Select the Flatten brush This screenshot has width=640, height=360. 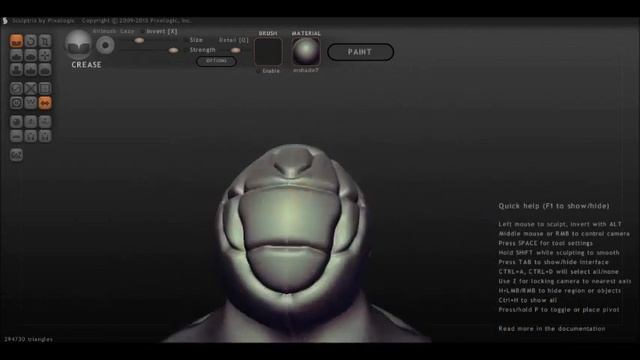point(31,55)
